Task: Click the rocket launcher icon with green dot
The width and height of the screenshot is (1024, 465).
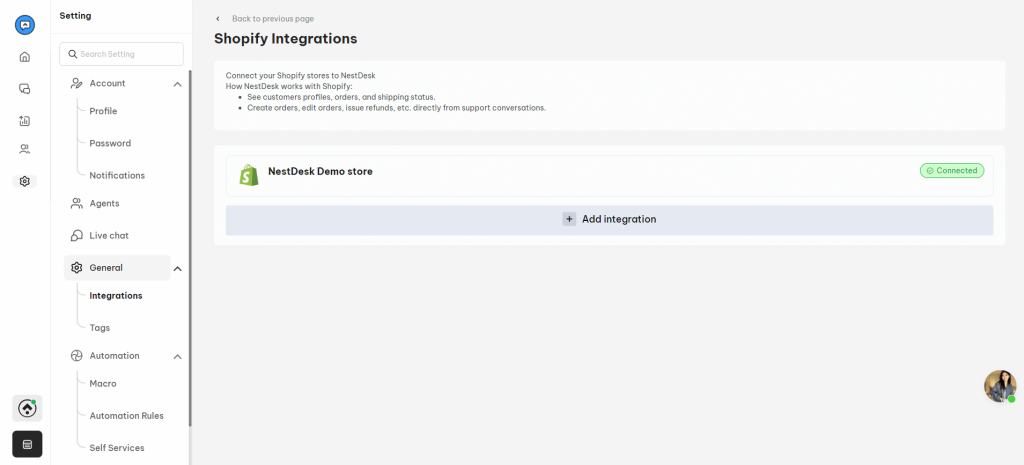Action: (27, 408)
